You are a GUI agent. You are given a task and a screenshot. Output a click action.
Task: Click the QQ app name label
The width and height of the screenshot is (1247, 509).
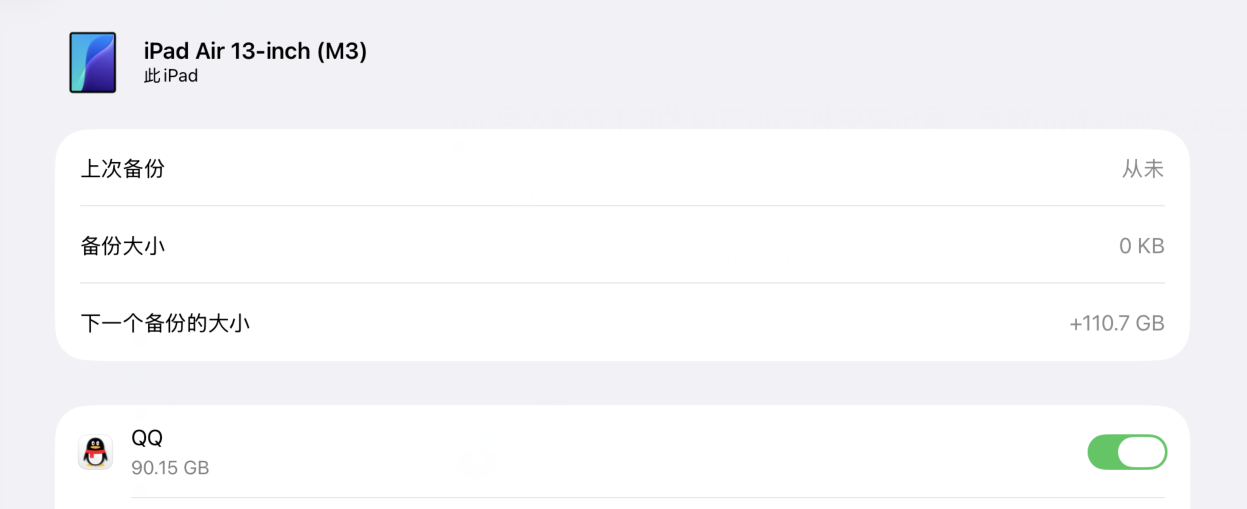pyautogui.click(x=147, y=438)
